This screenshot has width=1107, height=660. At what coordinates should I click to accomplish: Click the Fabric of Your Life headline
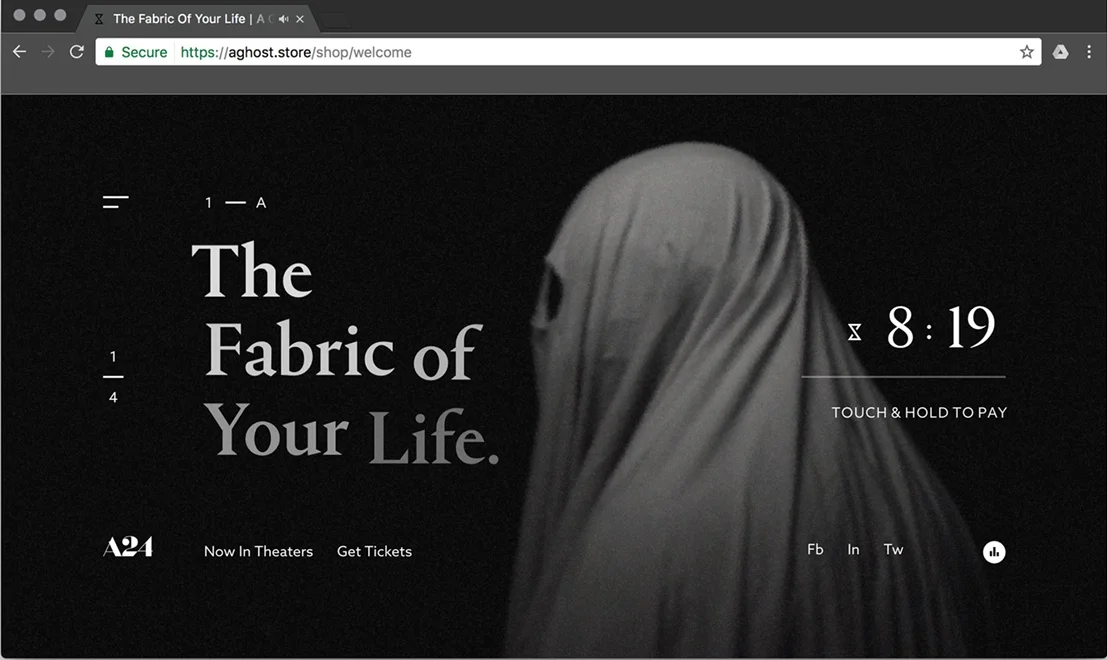pyautogui.click(x=345, y=353)
